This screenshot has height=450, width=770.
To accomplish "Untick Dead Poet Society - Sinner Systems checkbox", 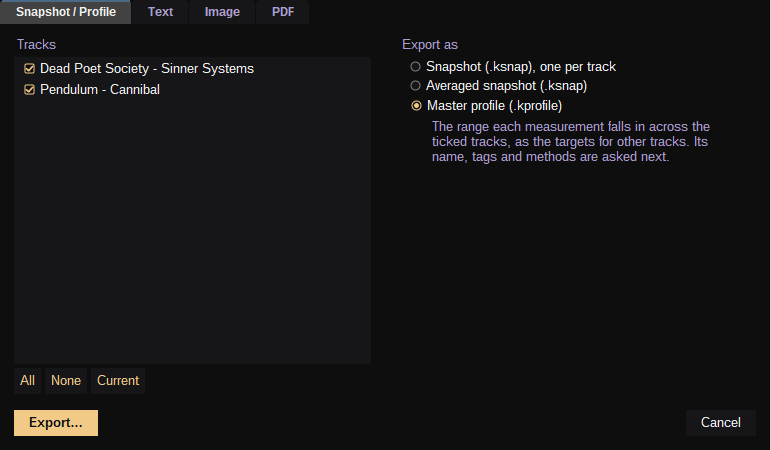I will pos(29,68).
